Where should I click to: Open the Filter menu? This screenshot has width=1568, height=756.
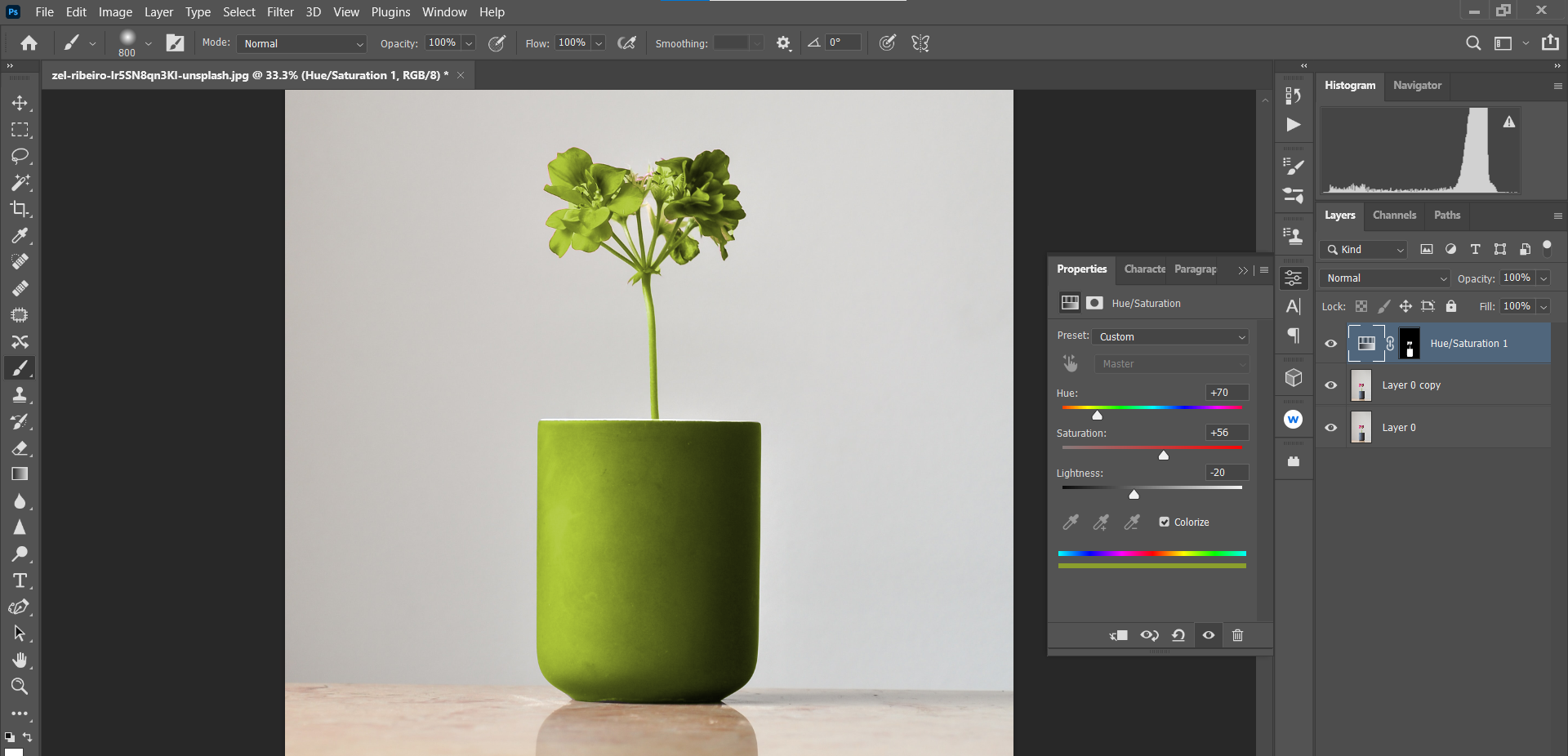pos(280,12)
